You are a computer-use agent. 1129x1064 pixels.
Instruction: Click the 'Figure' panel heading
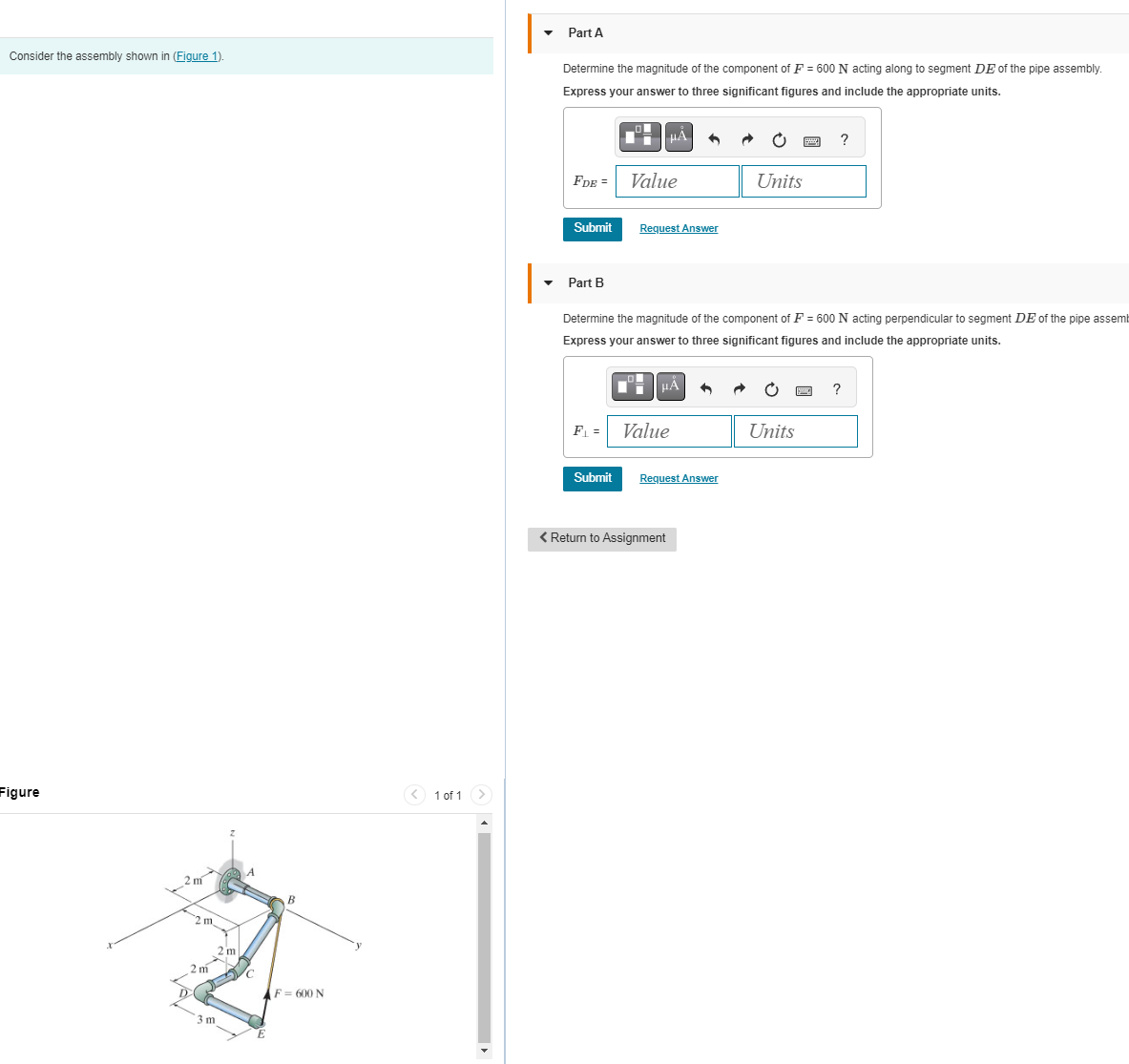(x=19, y=793)
